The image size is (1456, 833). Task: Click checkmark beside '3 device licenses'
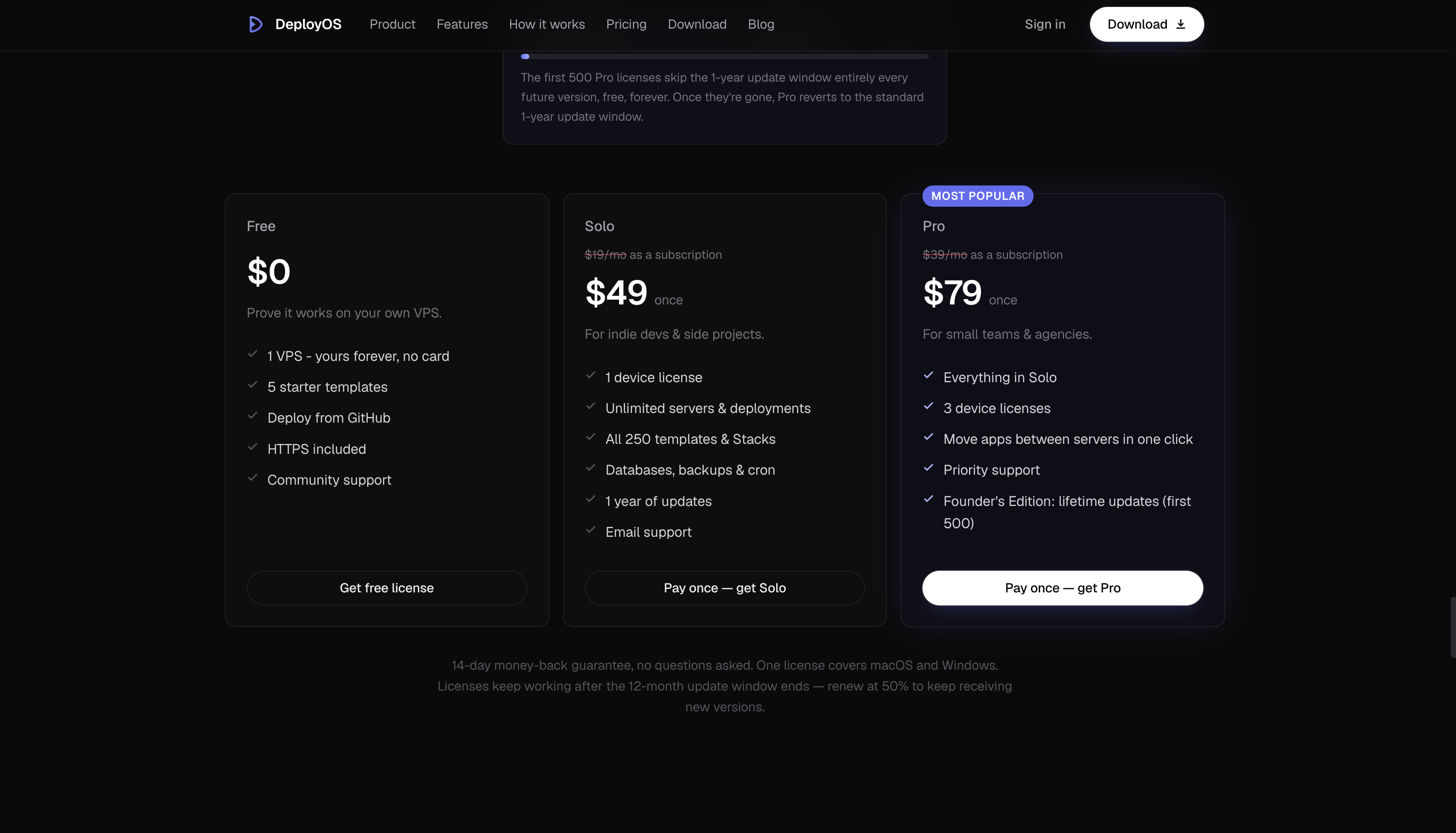pyautogui.click(x=929, y=406)
